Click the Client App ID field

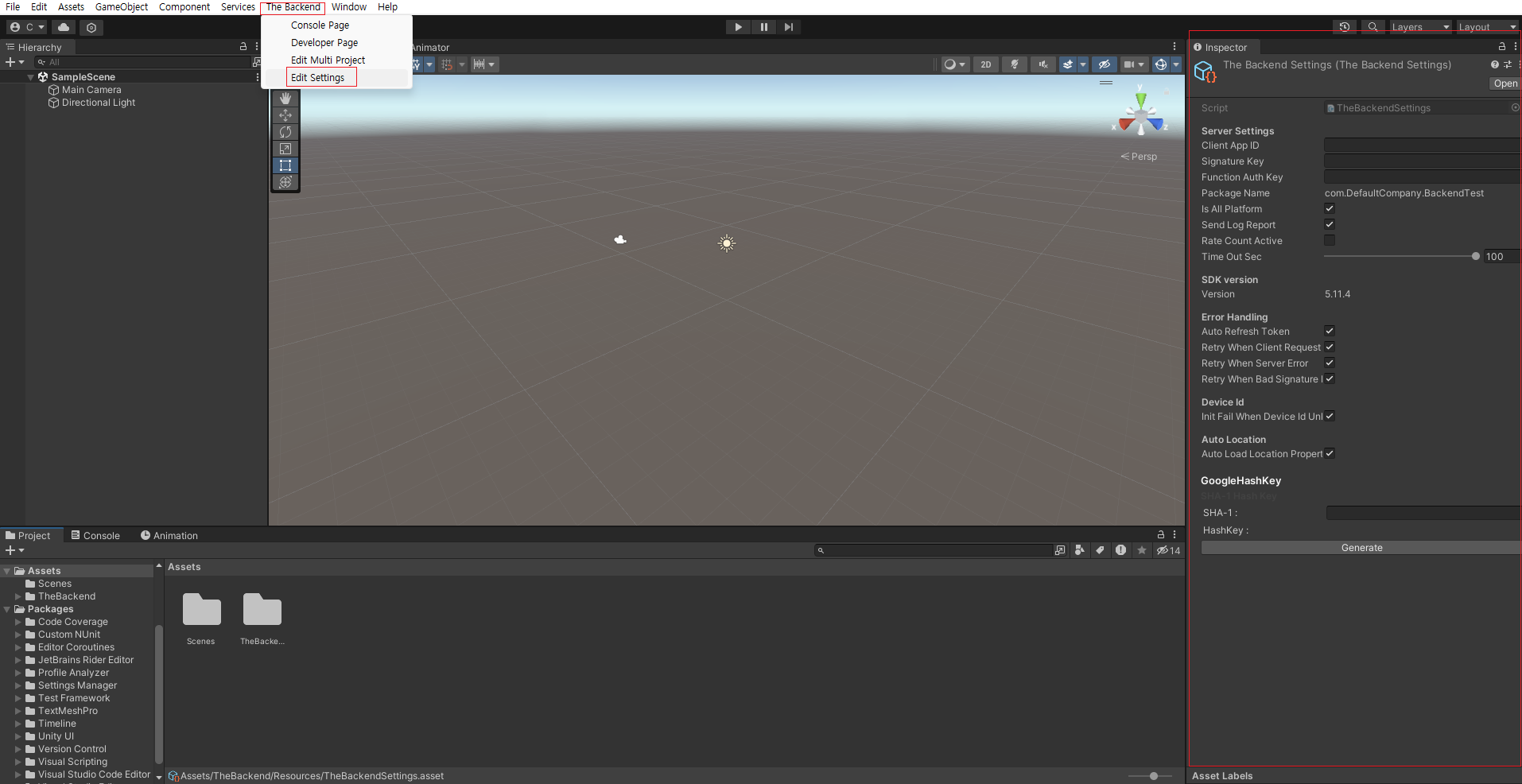tap(1422, 145)
